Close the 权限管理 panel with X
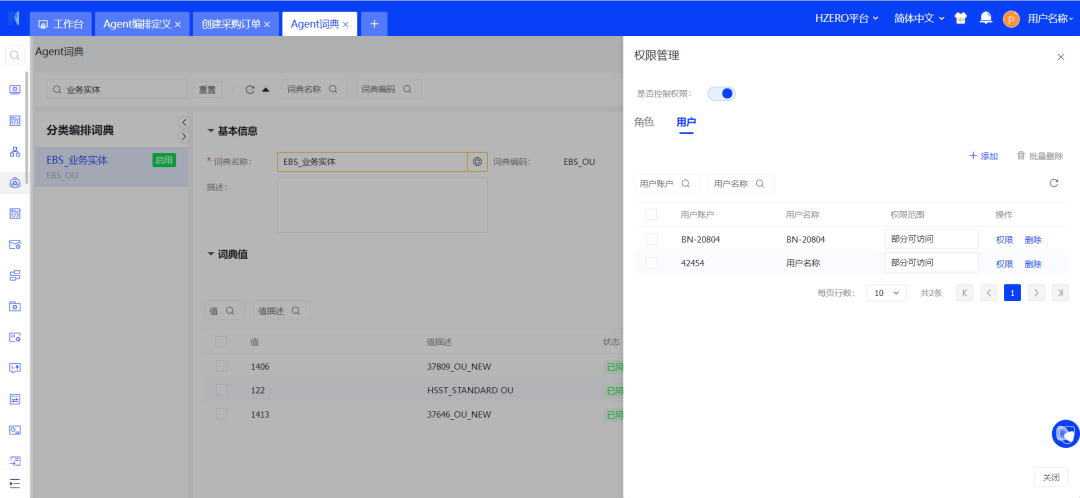This screenshot has height=498, width=1080. point(1061,57)
